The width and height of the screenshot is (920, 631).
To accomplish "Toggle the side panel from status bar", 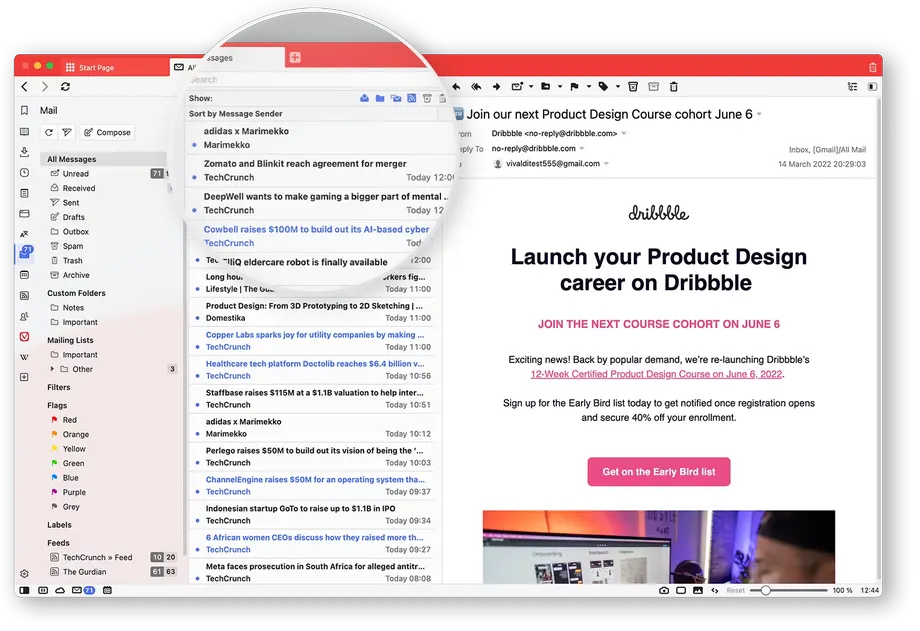I will 24,590.
